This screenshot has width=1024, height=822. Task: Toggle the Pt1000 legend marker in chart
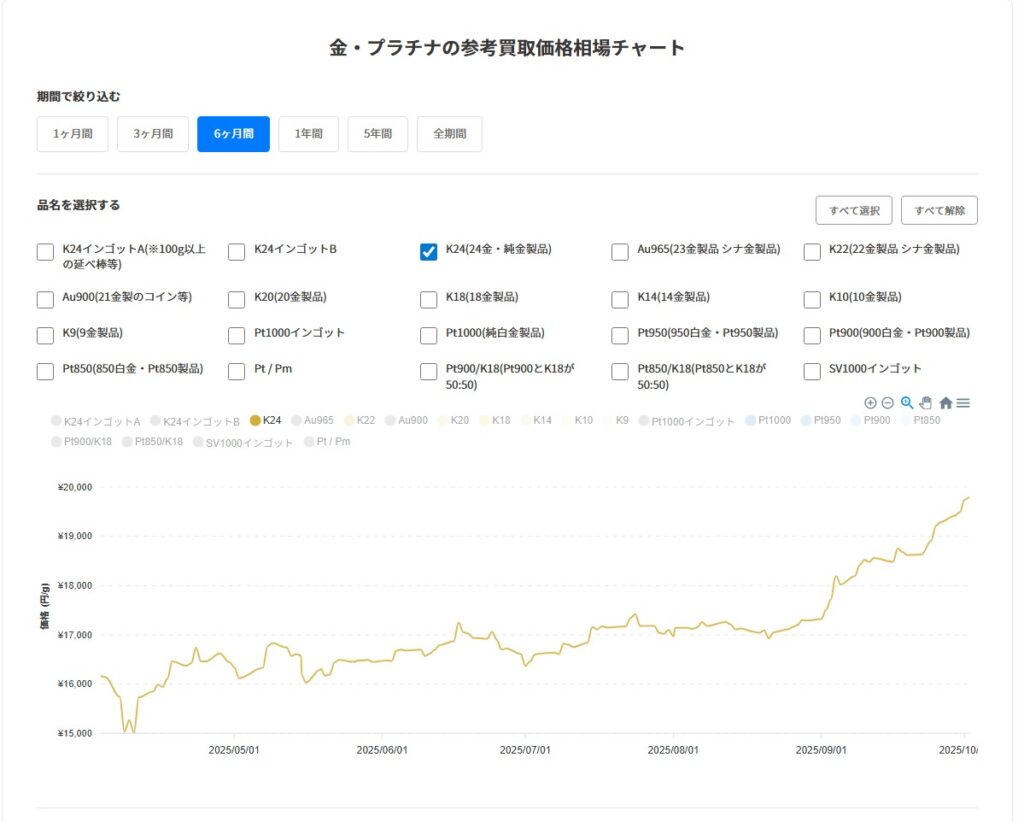click(751, 421)
